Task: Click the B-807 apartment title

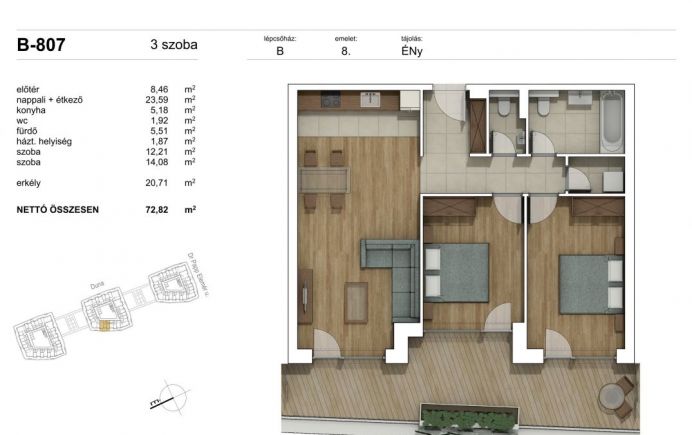Action: pos(41,45)
